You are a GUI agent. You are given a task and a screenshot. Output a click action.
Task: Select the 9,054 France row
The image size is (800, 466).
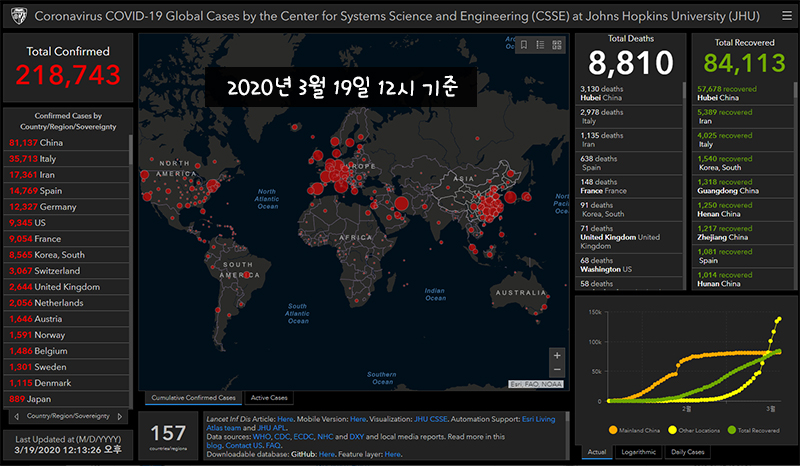tap(66, 239)
